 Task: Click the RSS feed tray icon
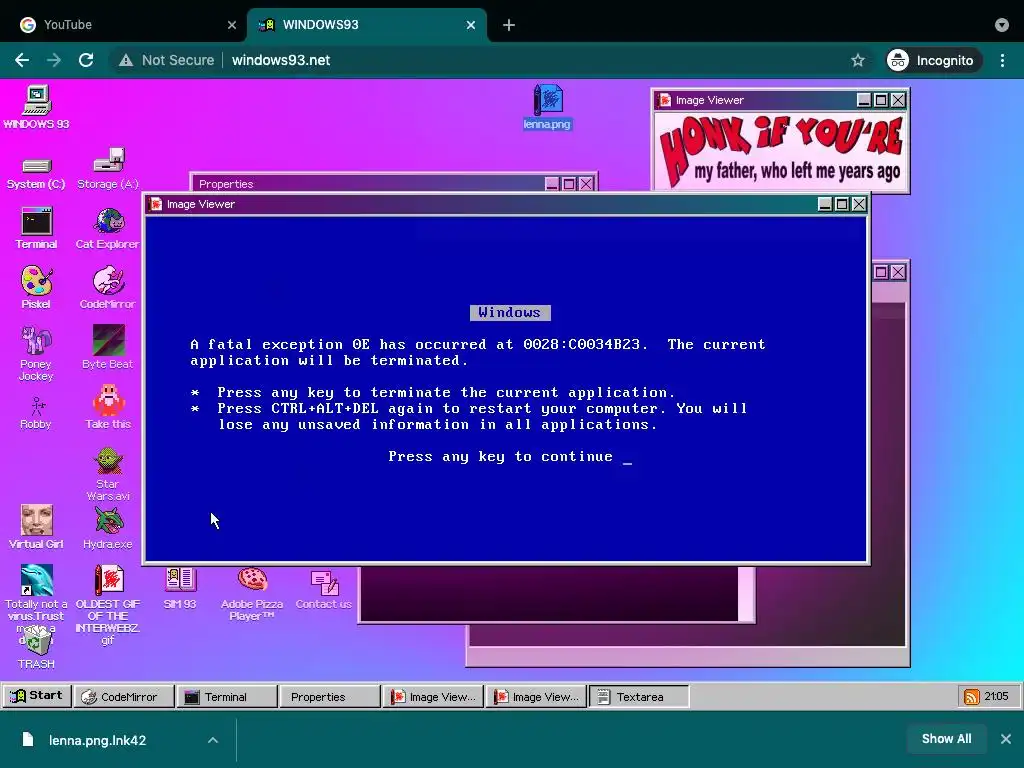(x=971, y=697)
